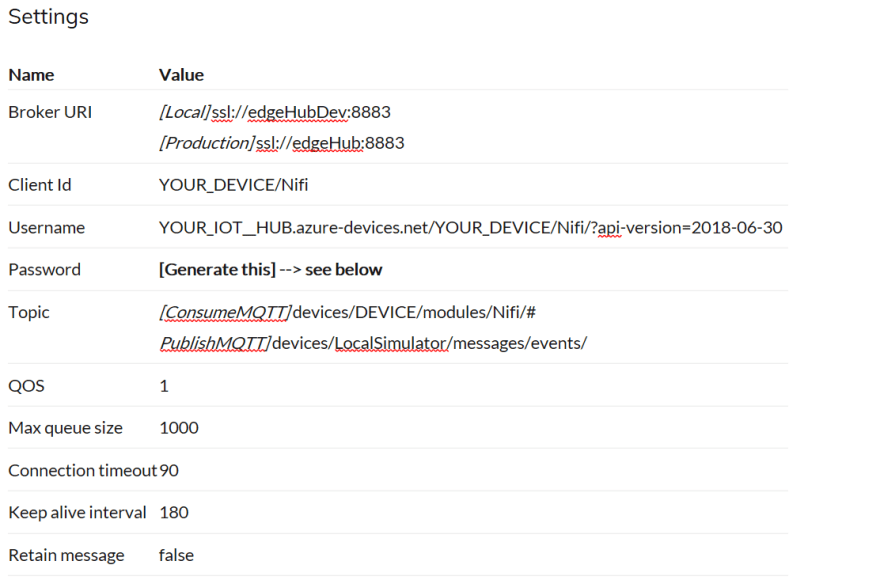Screen dimensions: 880x580
Task: Click Keep alive interval label
Action: [x=77, y=513]
